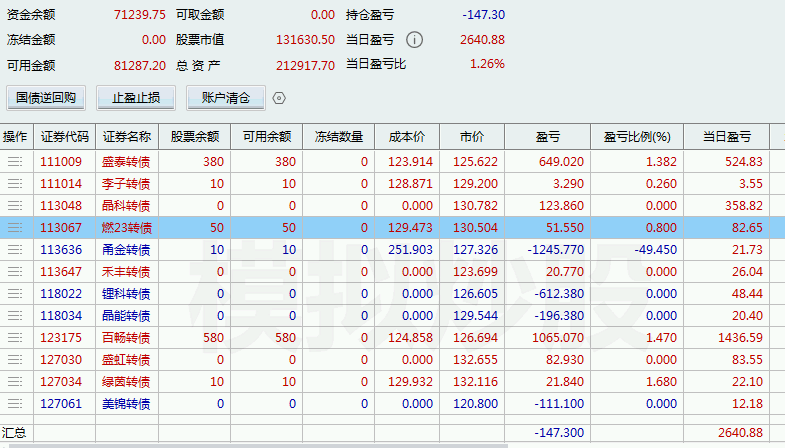785x448 pixels.
Task: Select security code 127061
Action: pos(61,404)
